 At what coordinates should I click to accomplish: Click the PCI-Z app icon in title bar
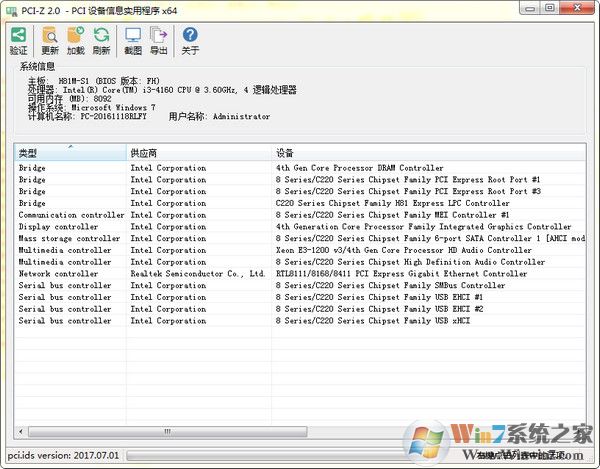pyautogui.click(x=10, y=9)
